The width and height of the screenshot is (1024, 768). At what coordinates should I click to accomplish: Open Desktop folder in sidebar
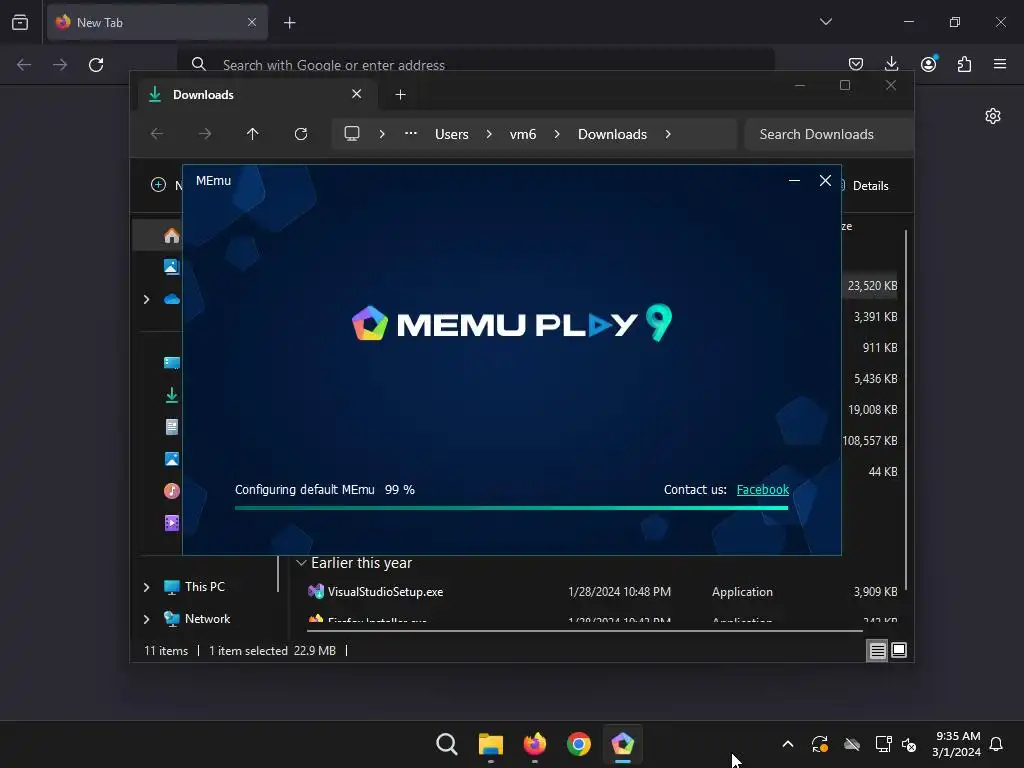[171, 362]
